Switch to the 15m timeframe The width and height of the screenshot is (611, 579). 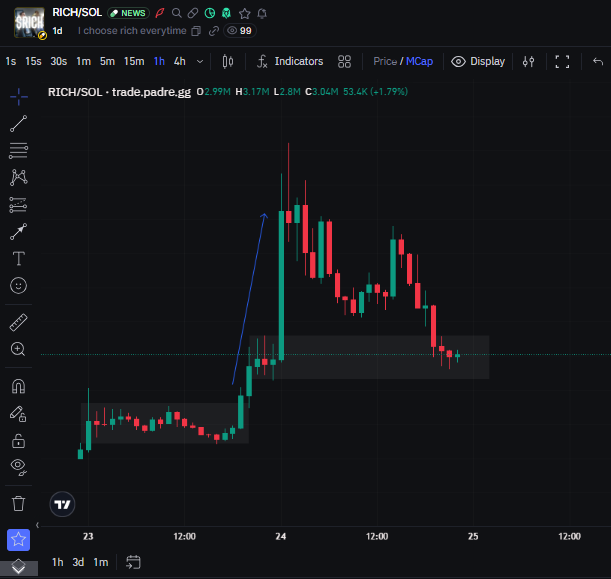tap(134, 62)
